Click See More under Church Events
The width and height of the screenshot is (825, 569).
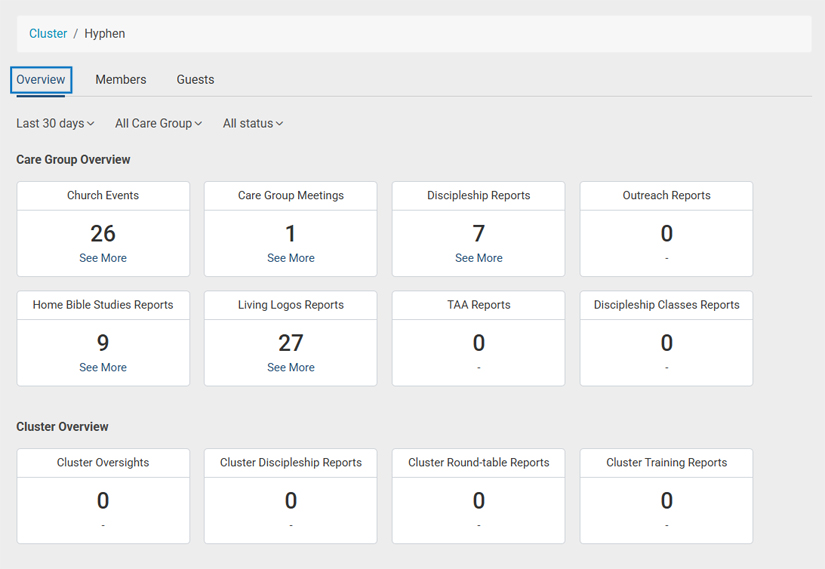[x=103, y=258]
